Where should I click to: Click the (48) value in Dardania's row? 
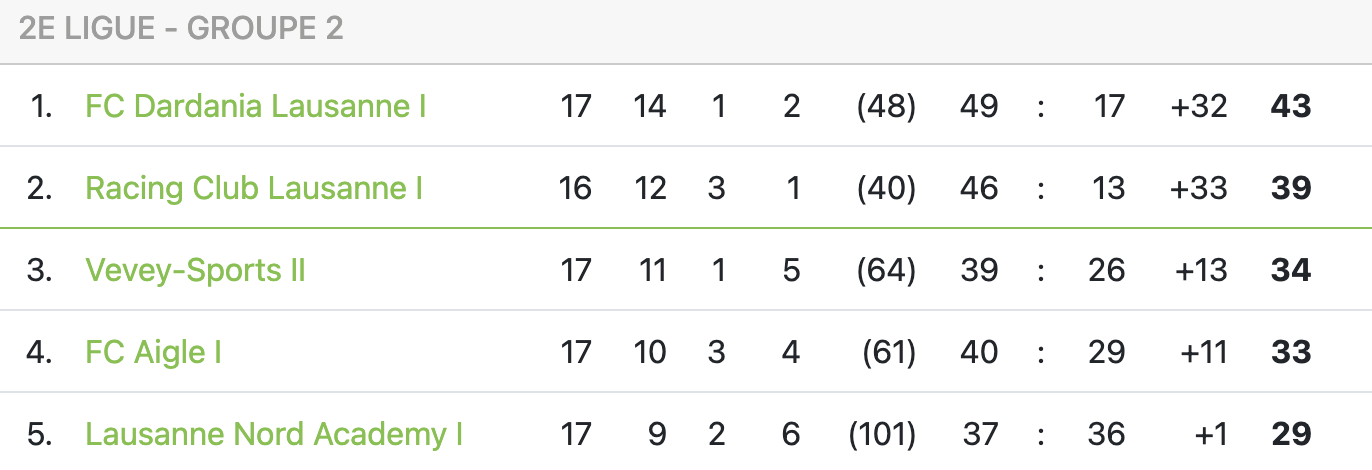pyautogui.click(x=886, y=106)
